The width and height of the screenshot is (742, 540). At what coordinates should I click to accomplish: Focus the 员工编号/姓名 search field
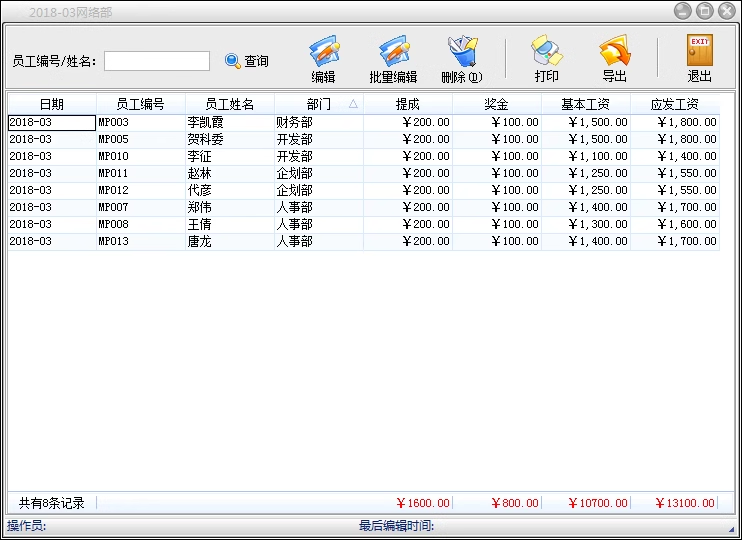point(157,61)
